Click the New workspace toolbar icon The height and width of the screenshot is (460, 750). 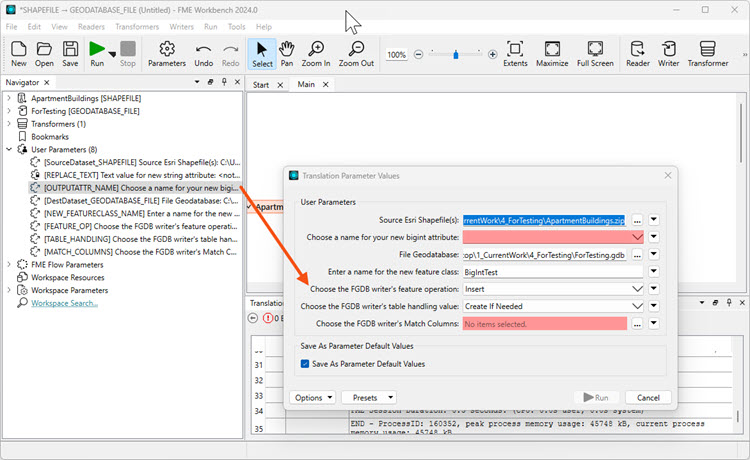19,54
